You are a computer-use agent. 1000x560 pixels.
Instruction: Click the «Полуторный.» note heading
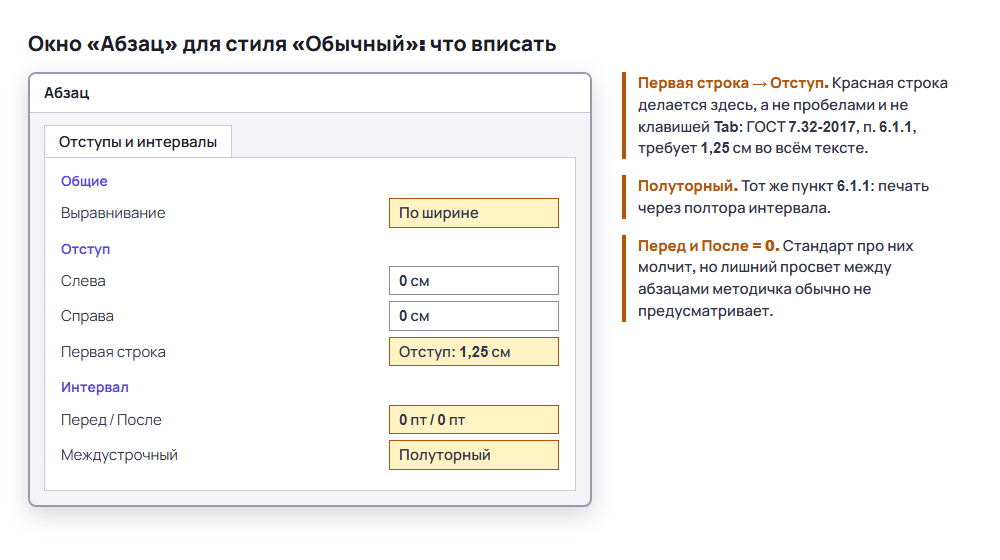tap(688, 186)
